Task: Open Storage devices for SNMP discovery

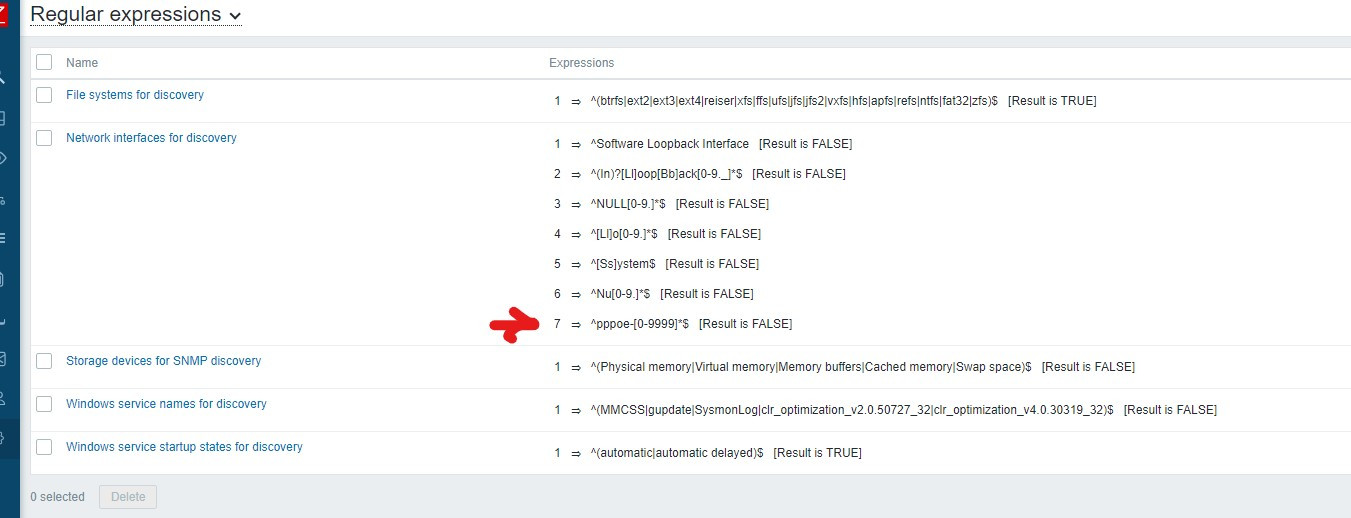Action: tap(163, 361)
